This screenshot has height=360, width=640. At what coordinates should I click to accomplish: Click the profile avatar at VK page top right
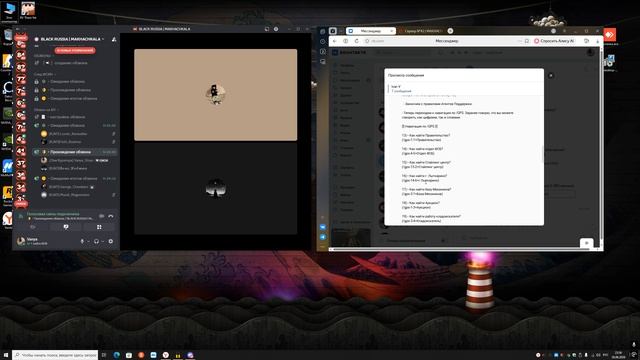pos(590,53)
